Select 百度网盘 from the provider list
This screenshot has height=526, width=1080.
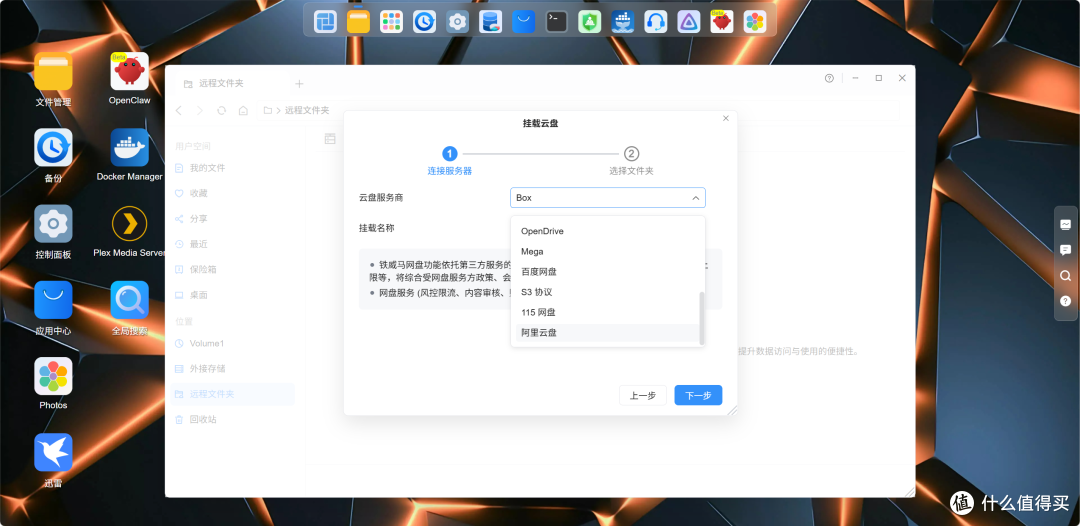(x=608, y=272)
